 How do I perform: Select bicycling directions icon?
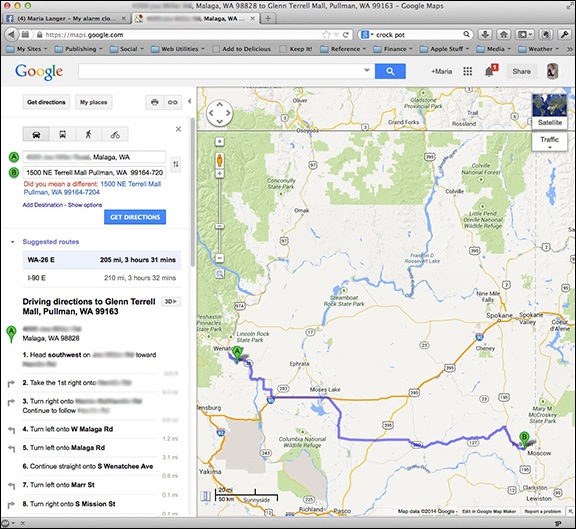pyautogui.click(x=115, y=134)
